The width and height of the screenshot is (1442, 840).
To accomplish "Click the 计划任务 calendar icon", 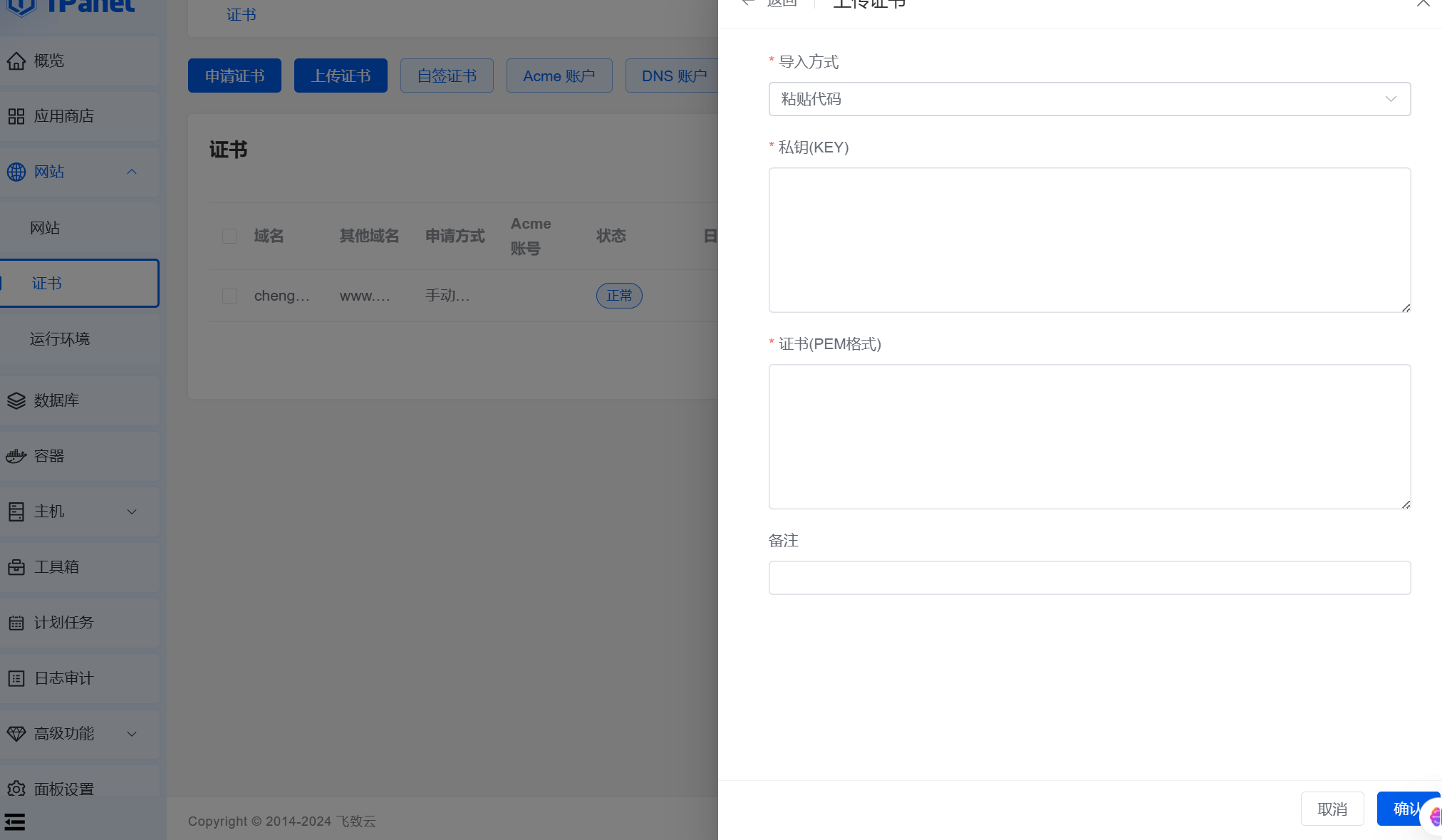I will 16,623.
